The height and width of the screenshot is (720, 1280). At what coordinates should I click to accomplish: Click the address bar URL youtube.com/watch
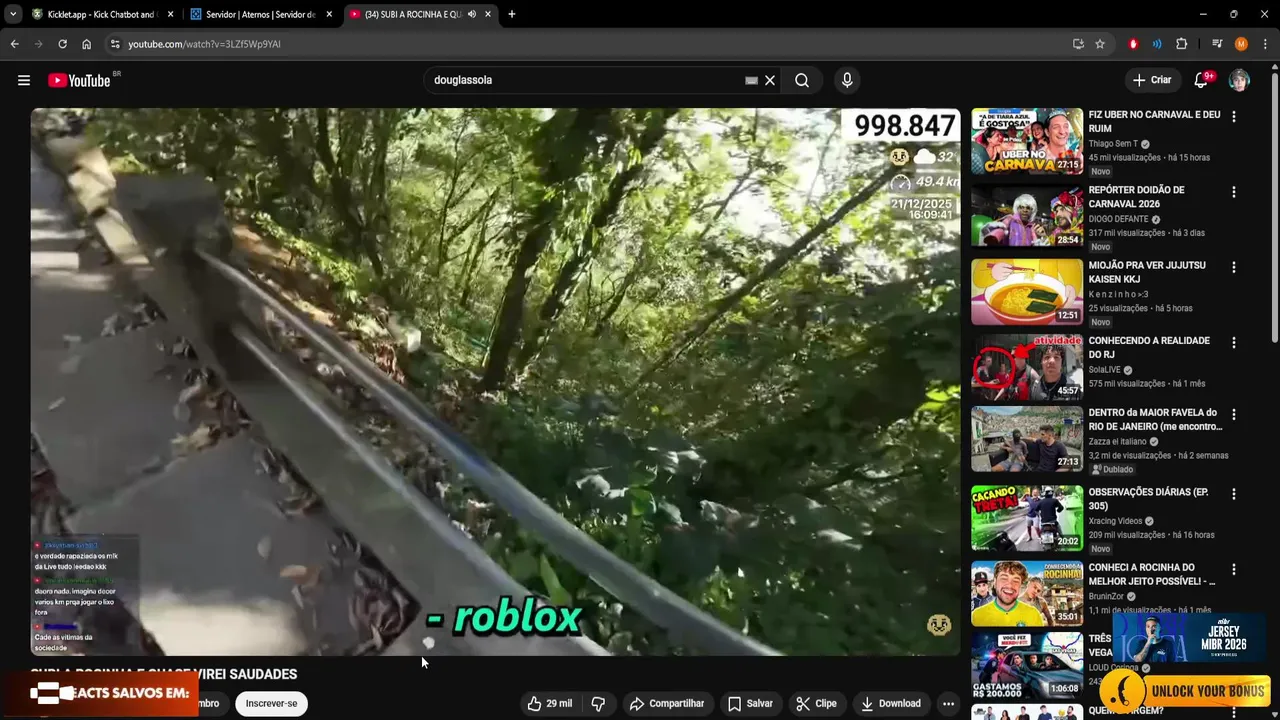tap(204, 44)
